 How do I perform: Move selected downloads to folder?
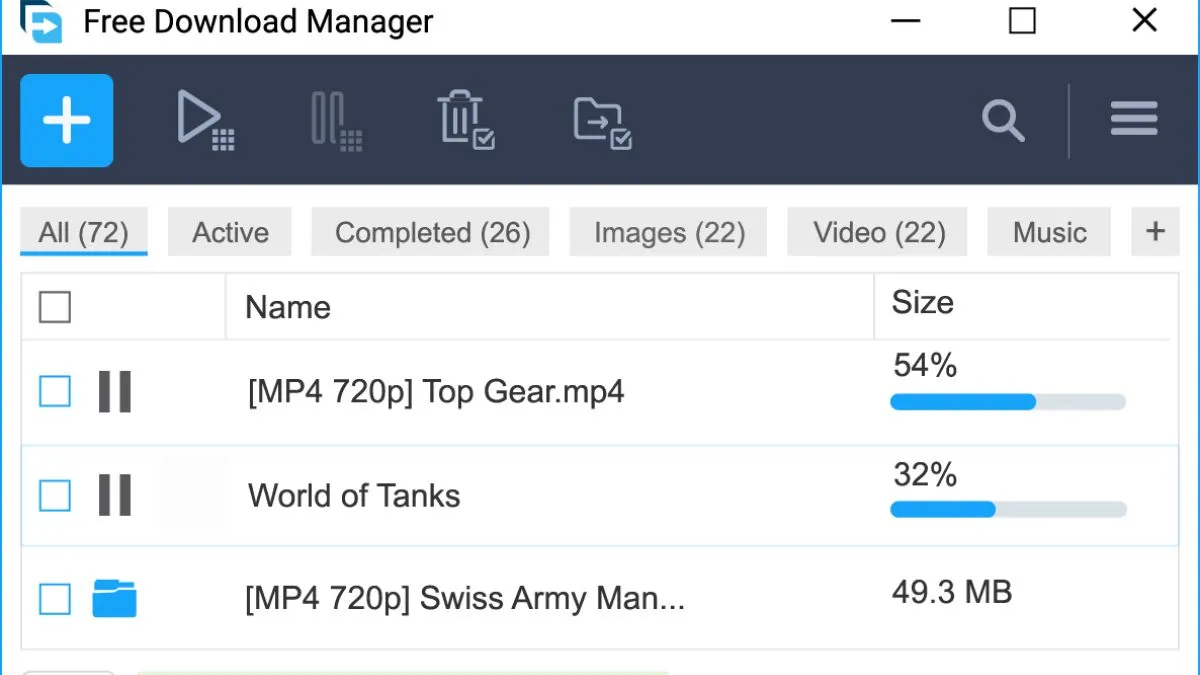600,120
